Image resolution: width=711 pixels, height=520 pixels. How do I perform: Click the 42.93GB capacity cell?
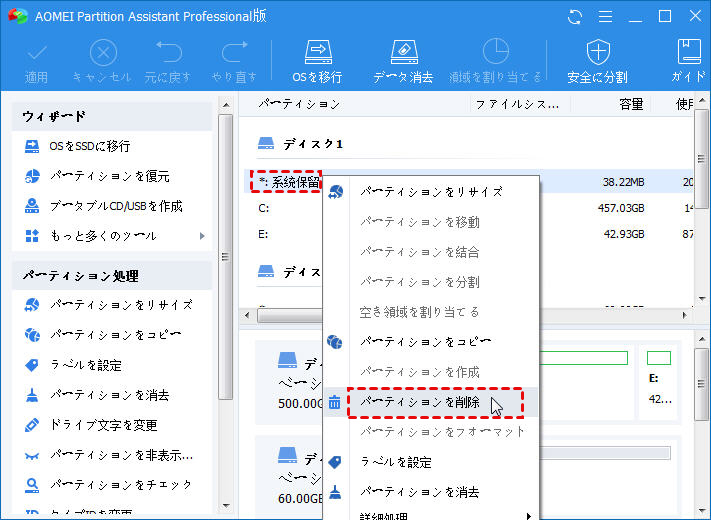pos(624,234)
